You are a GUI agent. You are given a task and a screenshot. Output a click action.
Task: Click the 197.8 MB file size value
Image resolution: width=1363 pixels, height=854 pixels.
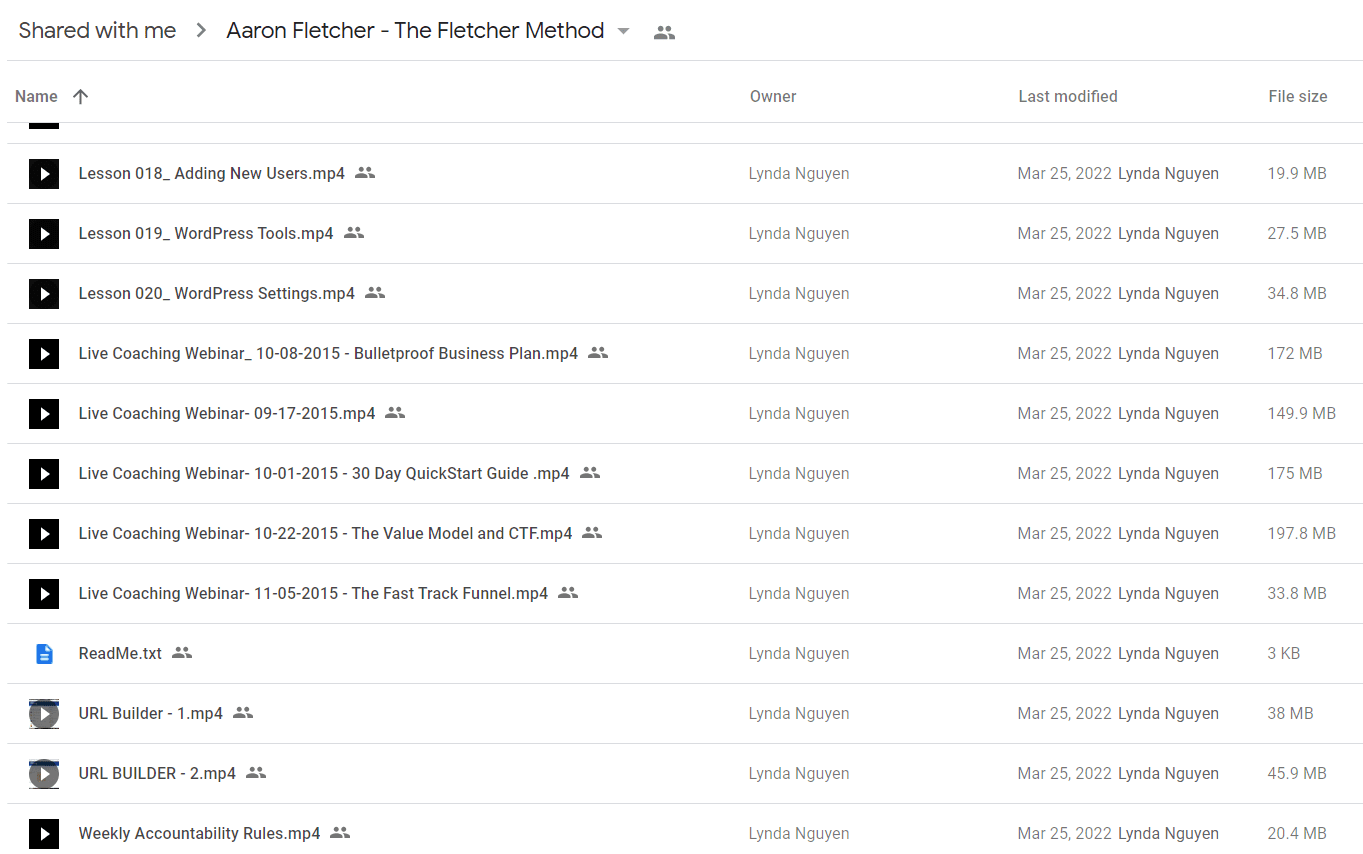click(x=1302, y=534)
